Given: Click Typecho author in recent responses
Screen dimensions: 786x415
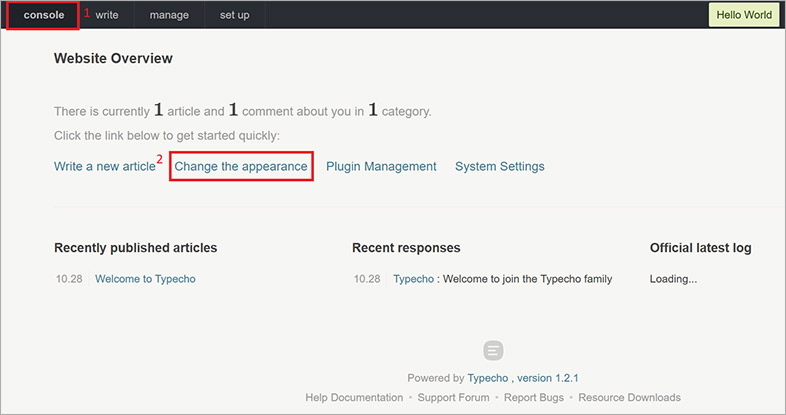Looking at the screenshot, I should [x=414, y=279].
